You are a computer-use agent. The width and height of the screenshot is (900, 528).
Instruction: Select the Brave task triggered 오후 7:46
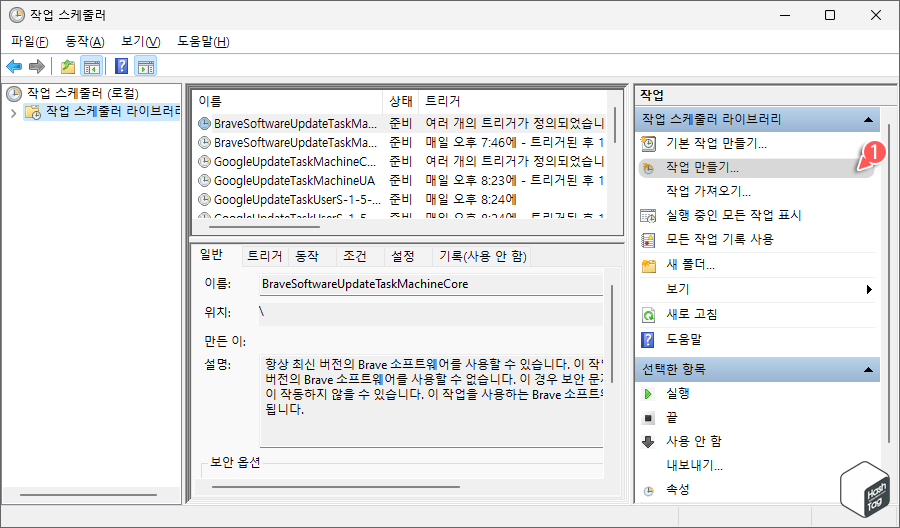point(401,142)
